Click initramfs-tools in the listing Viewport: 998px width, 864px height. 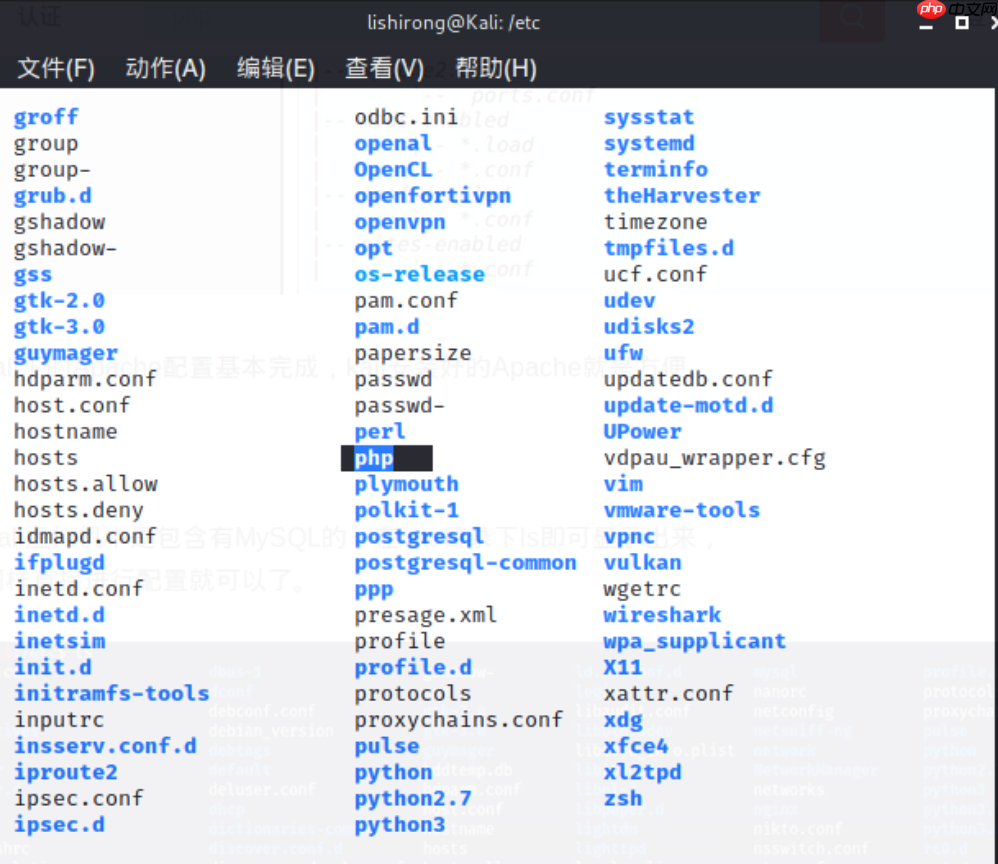click(111, 693)
